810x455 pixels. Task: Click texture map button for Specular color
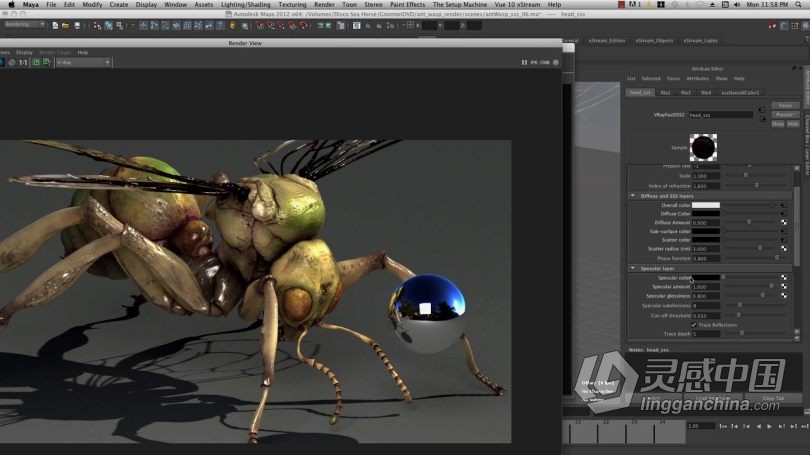click(x=784, y=277)
